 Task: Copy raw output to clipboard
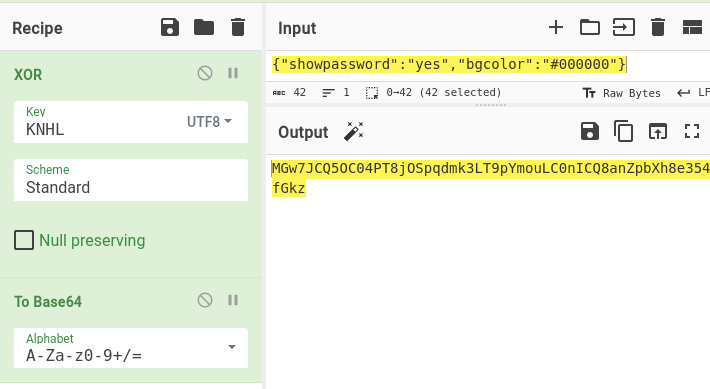pos(624,131)
